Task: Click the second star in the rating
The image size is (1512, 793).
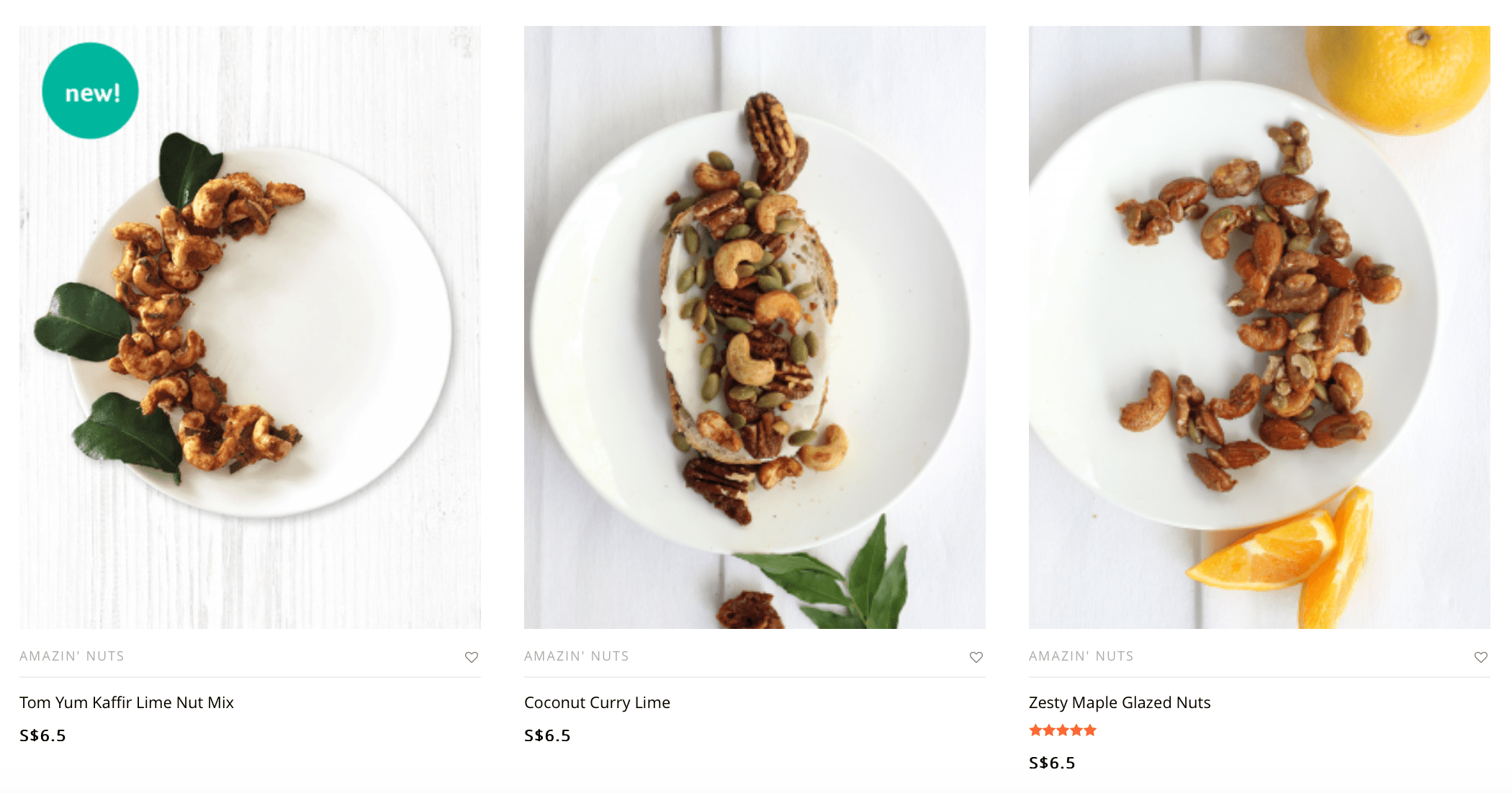Action: [1049, 730]
